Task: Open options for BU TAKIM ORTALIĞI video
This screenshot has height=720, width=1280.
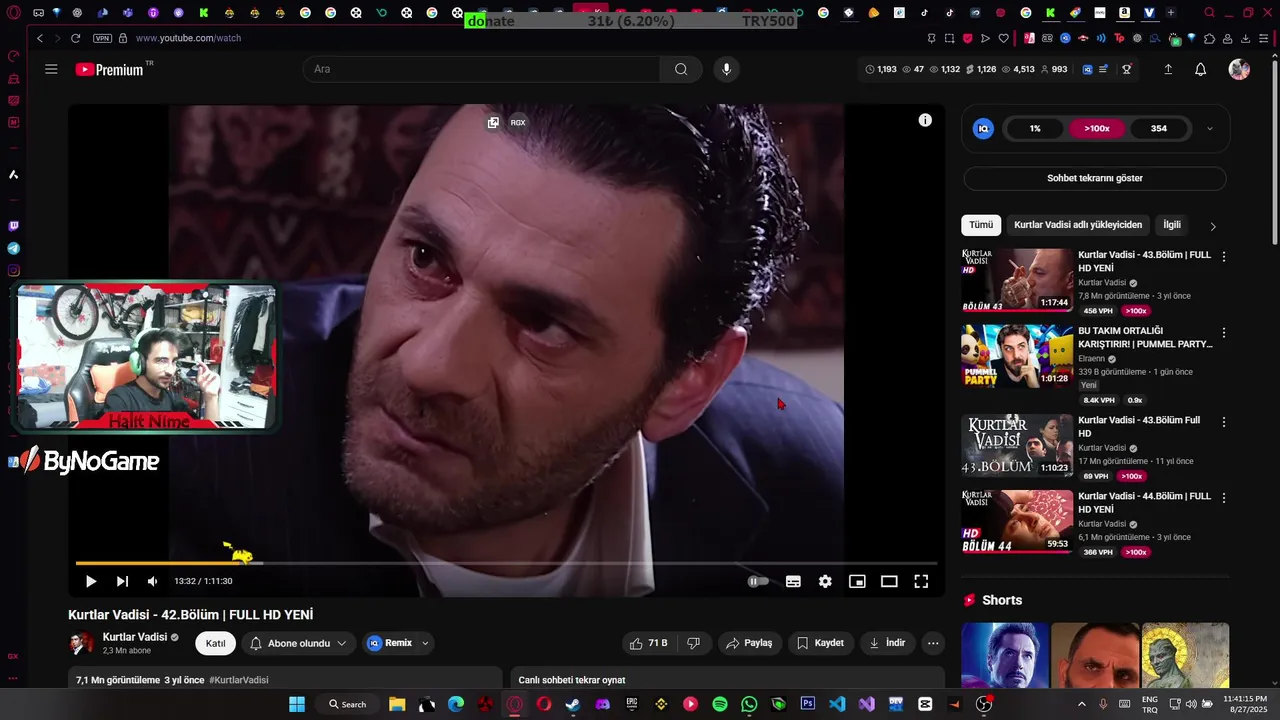Action: [1223, 332]
